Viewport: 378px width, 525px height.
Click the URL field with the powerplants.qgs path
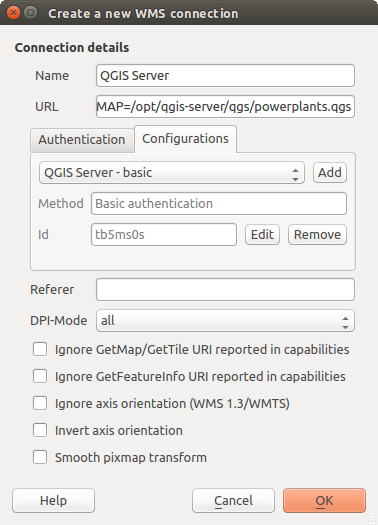click(225, 106)
